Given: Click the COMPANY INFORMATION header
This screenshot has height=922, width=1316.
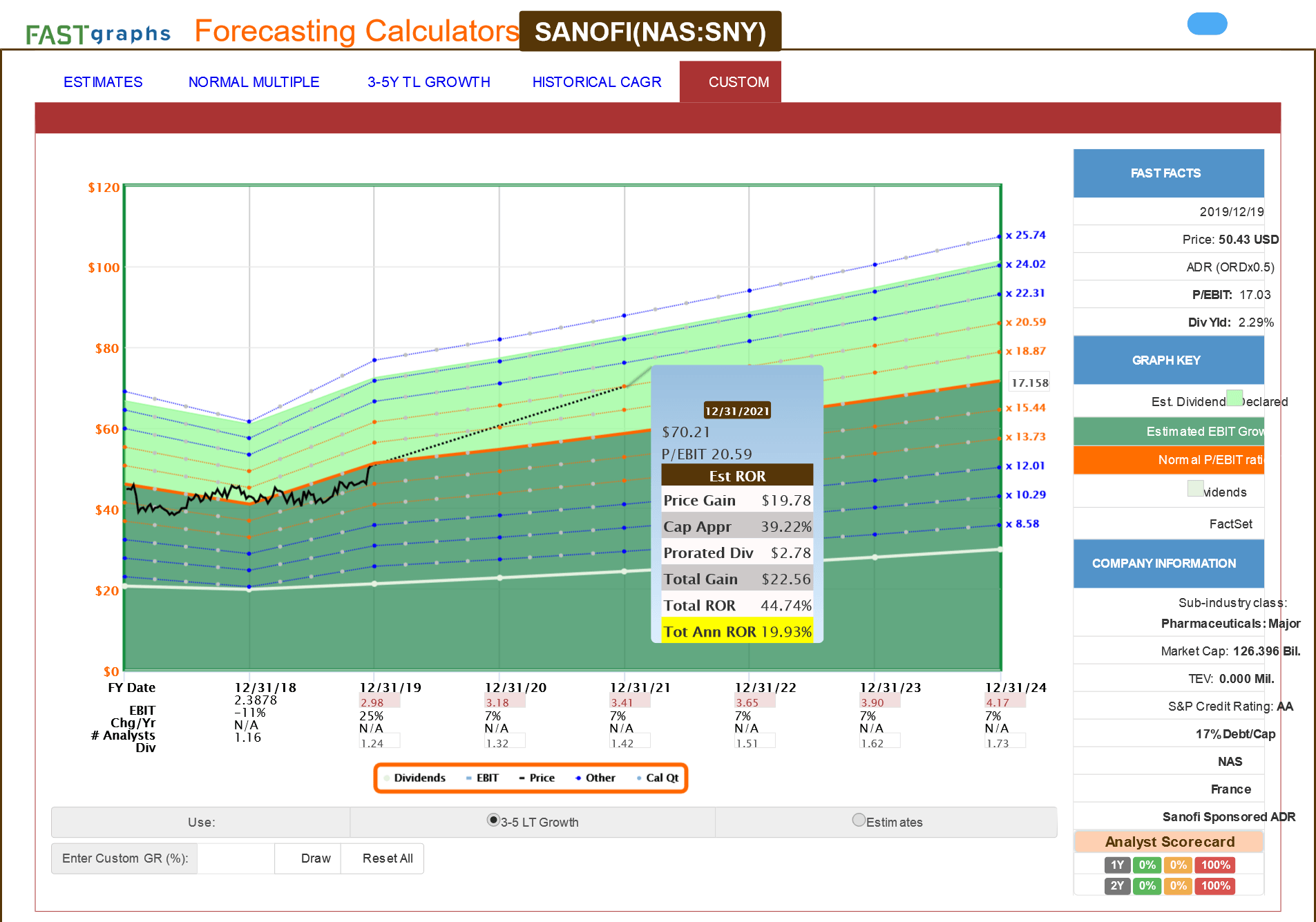Looking at the screenshot, I should coord(1169,564).
